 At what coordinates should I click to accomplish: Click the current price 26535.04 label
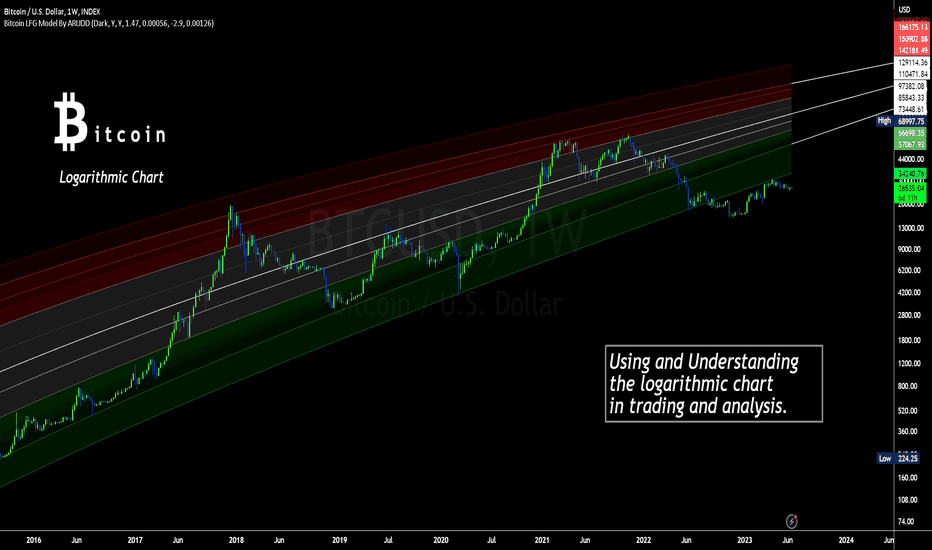tap(911, 188)
